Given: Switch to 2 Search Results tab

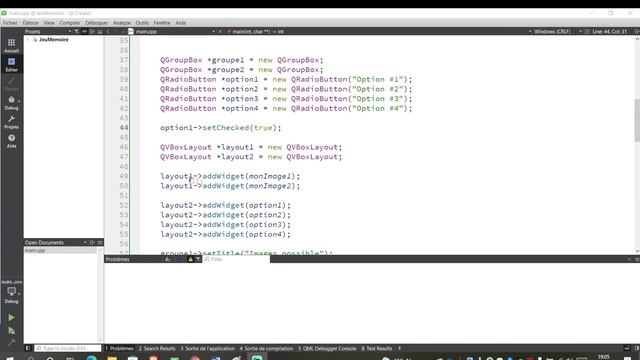Looking at the screenshot, I should (x=157, y=348).
